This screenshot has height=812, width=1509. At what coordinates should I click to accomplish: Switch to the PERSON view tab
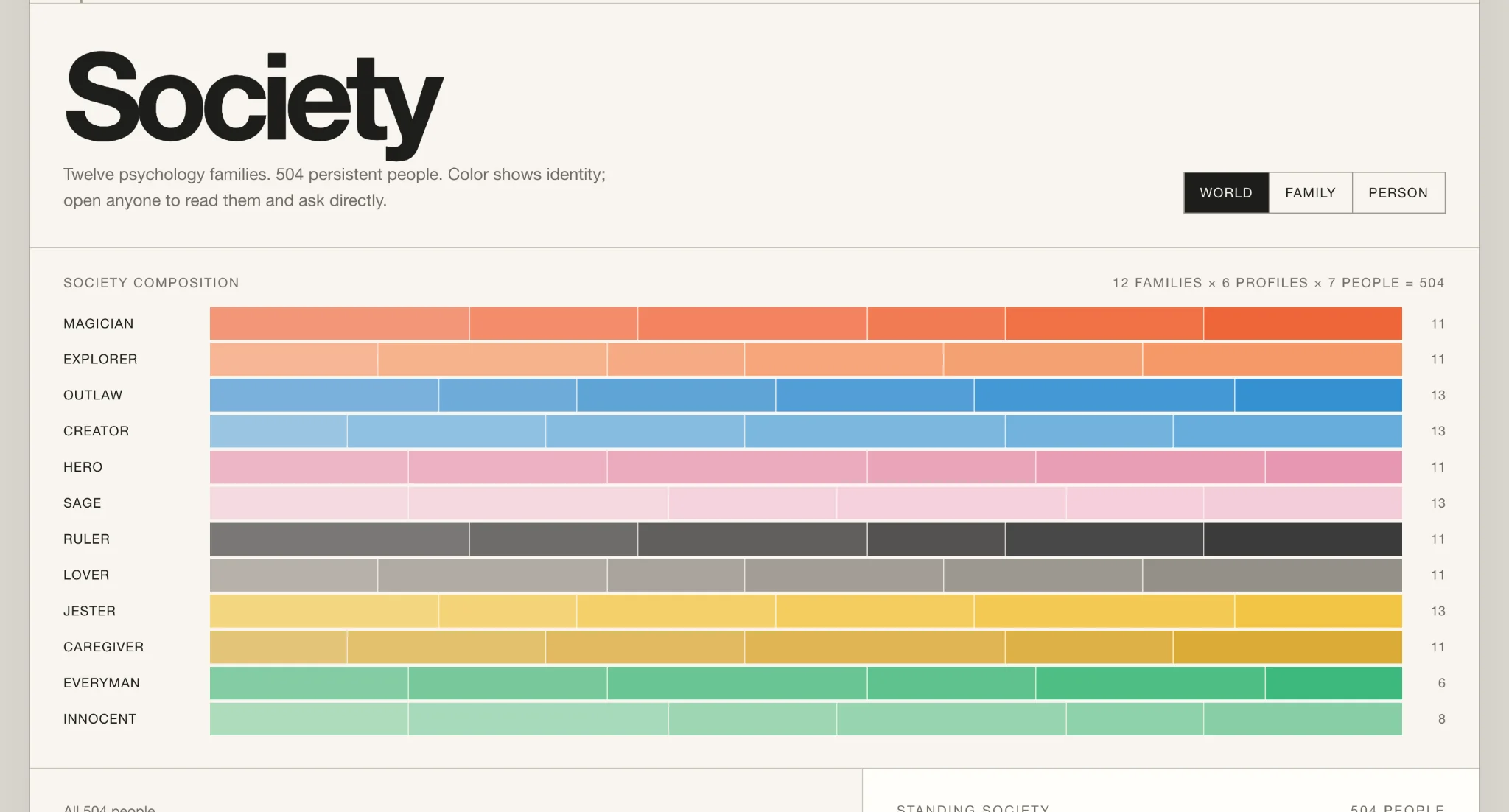pyautogui.click(x=1398, y=193)
